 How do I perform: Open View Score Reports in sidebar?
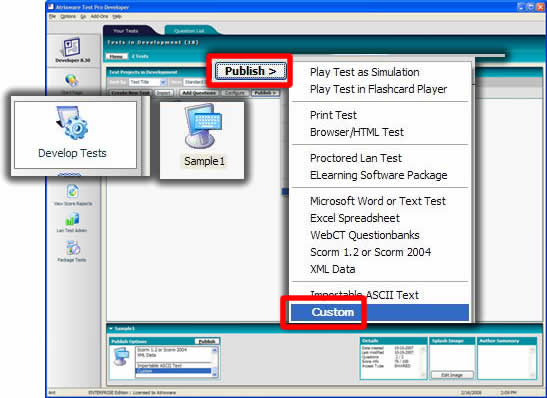click(73, 195)
